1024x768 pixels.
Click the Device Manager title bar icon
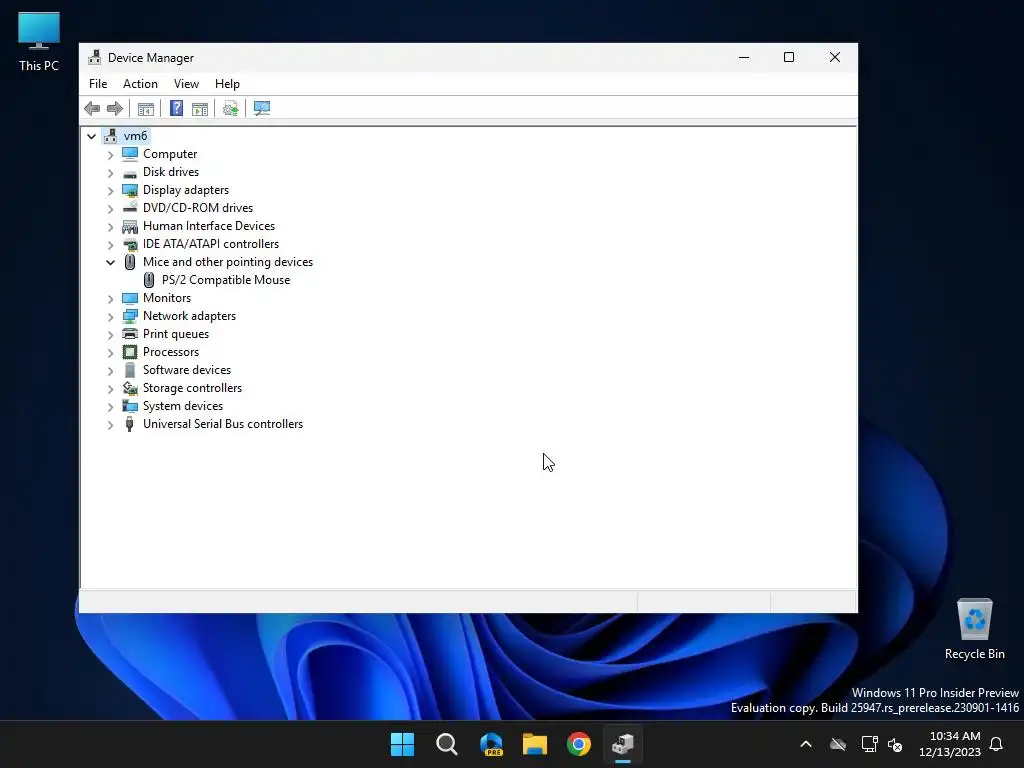[95, 57]
